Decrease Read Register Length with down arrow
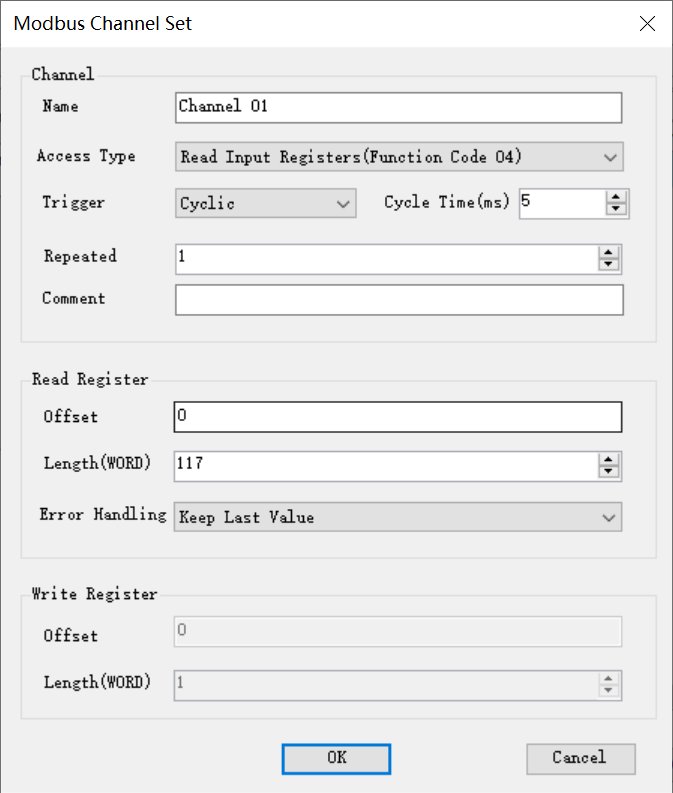This screenshot has width=673, height=793. pyautogui.click(x=608, y=472)
